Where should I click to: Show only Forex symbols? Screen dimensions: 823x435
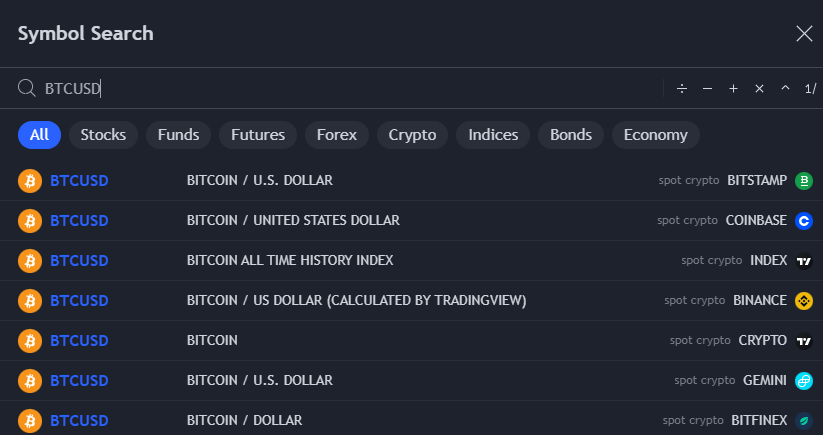point(336,135)
